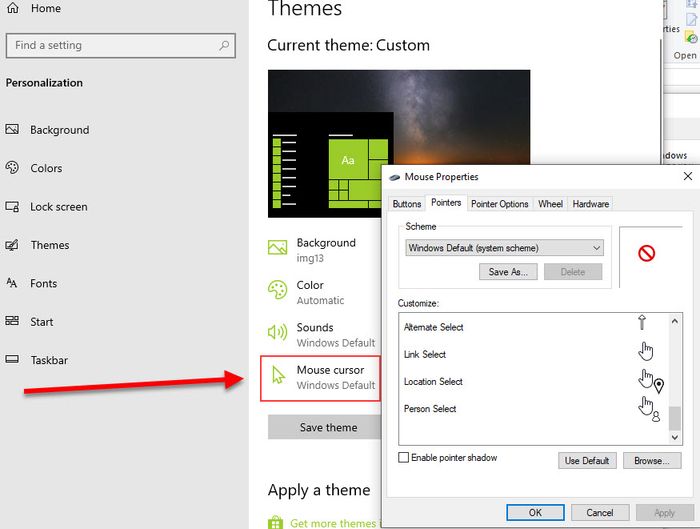Image resolution: width=700 pixels, height=529 pixels.
Task: Open Background label in sidebar
Action: (x=59, y=130)
